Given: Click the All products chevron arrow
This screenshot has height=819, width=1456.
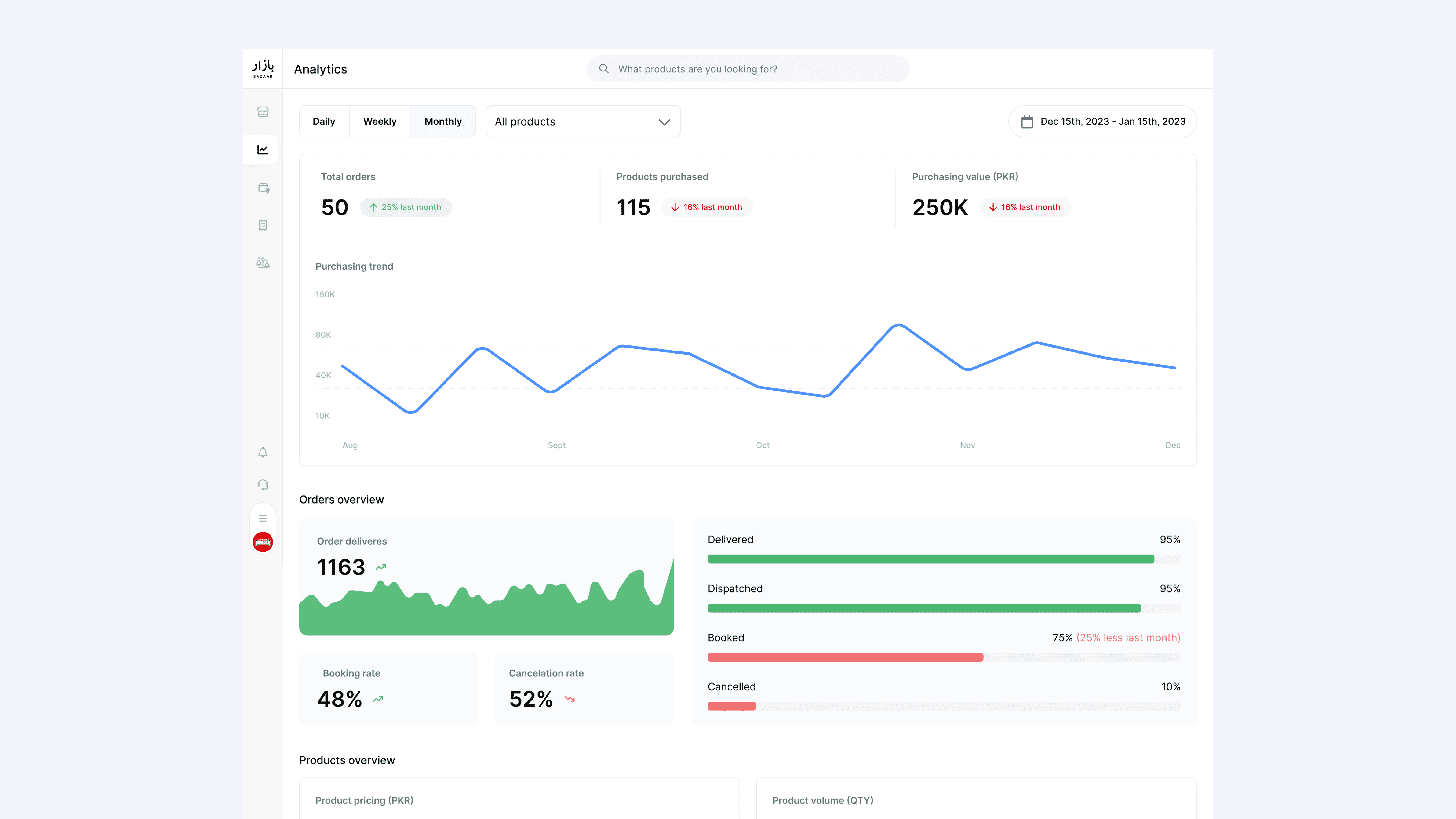Looking at the screenshot, I should pos(664,122).
